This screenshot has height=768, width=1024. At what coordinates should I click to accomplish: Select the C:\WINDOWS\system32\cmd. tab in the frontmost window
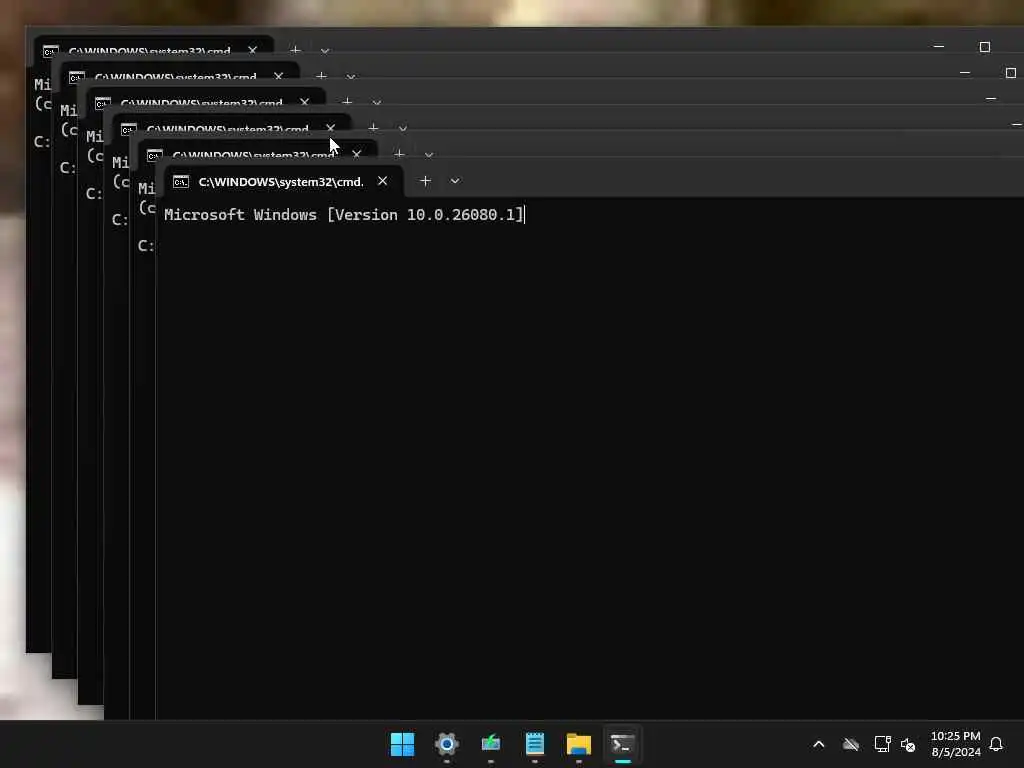(x=283, y=182)
